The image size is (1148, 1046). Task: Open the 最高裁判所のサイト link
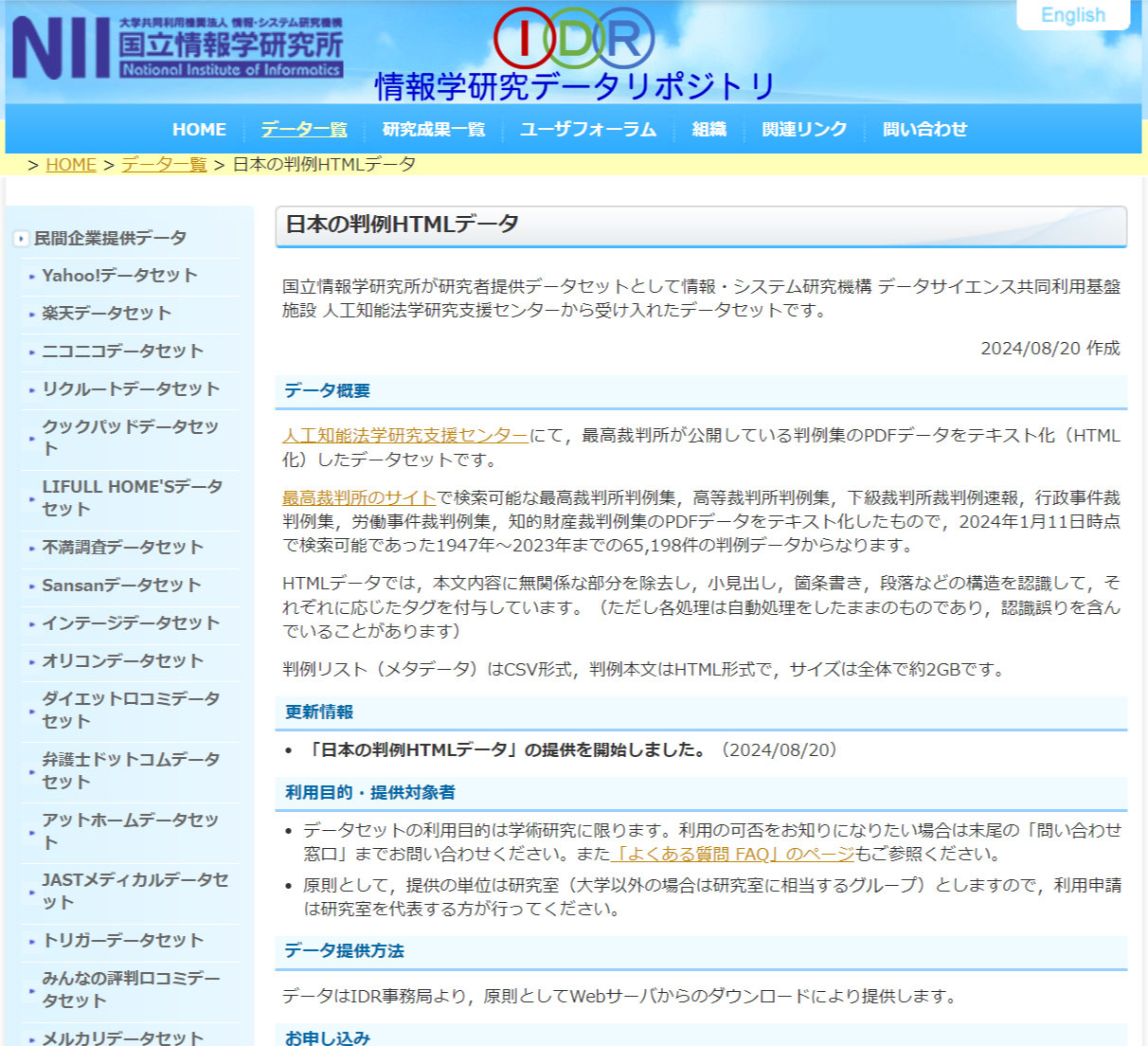click(x=359, y=497)
